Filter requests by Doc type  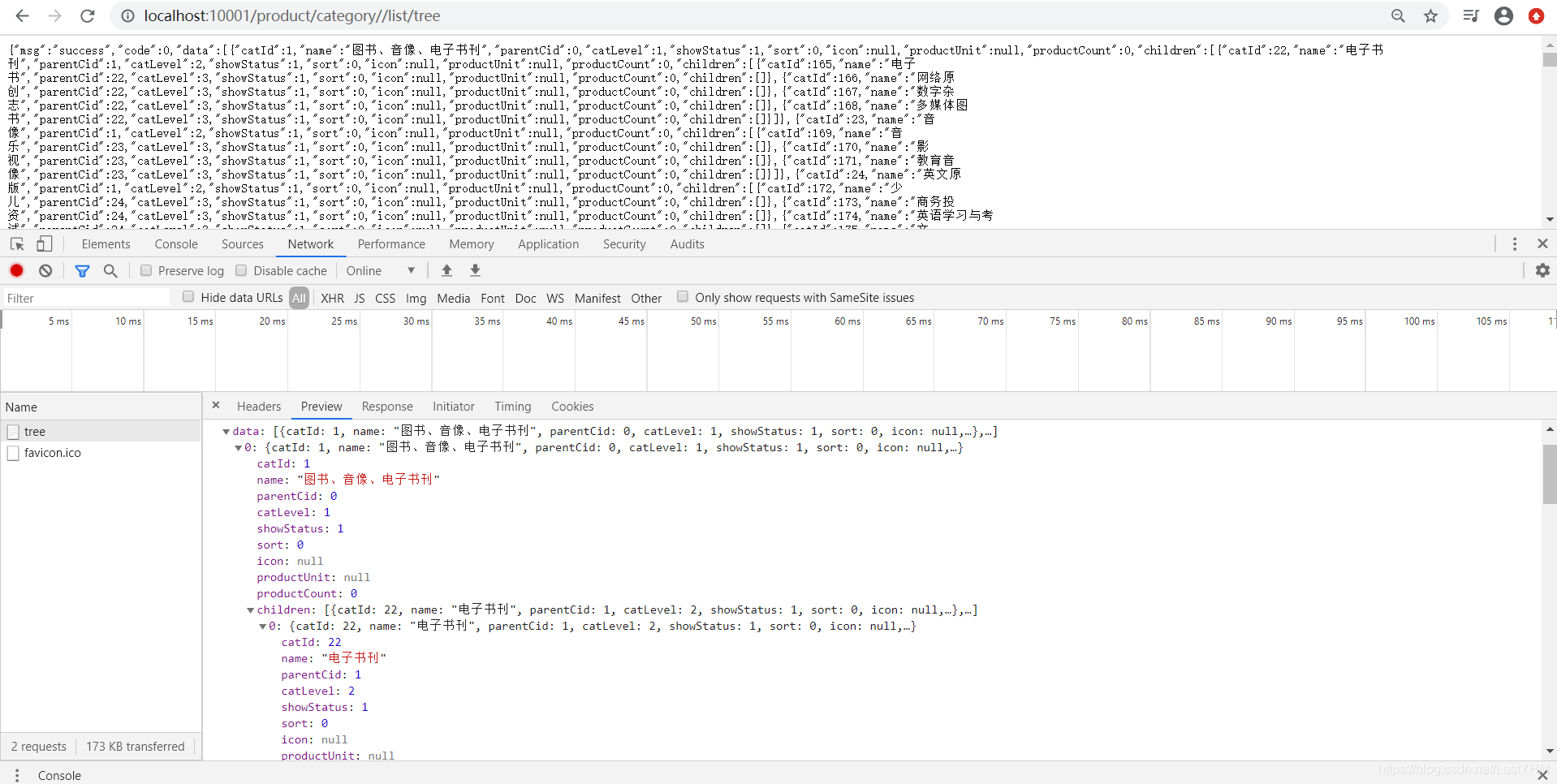pos(526,299)
